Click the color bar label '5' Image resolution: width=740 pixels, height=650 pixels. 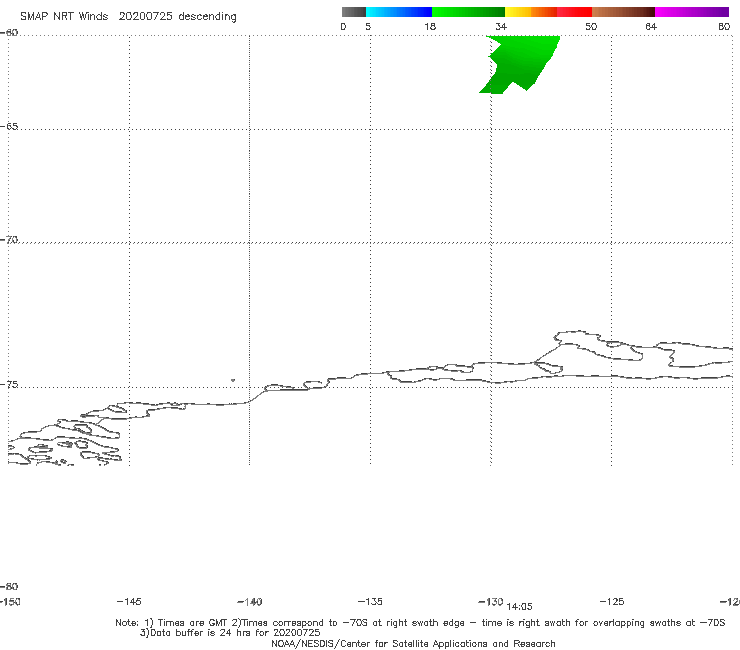point(368,26)
